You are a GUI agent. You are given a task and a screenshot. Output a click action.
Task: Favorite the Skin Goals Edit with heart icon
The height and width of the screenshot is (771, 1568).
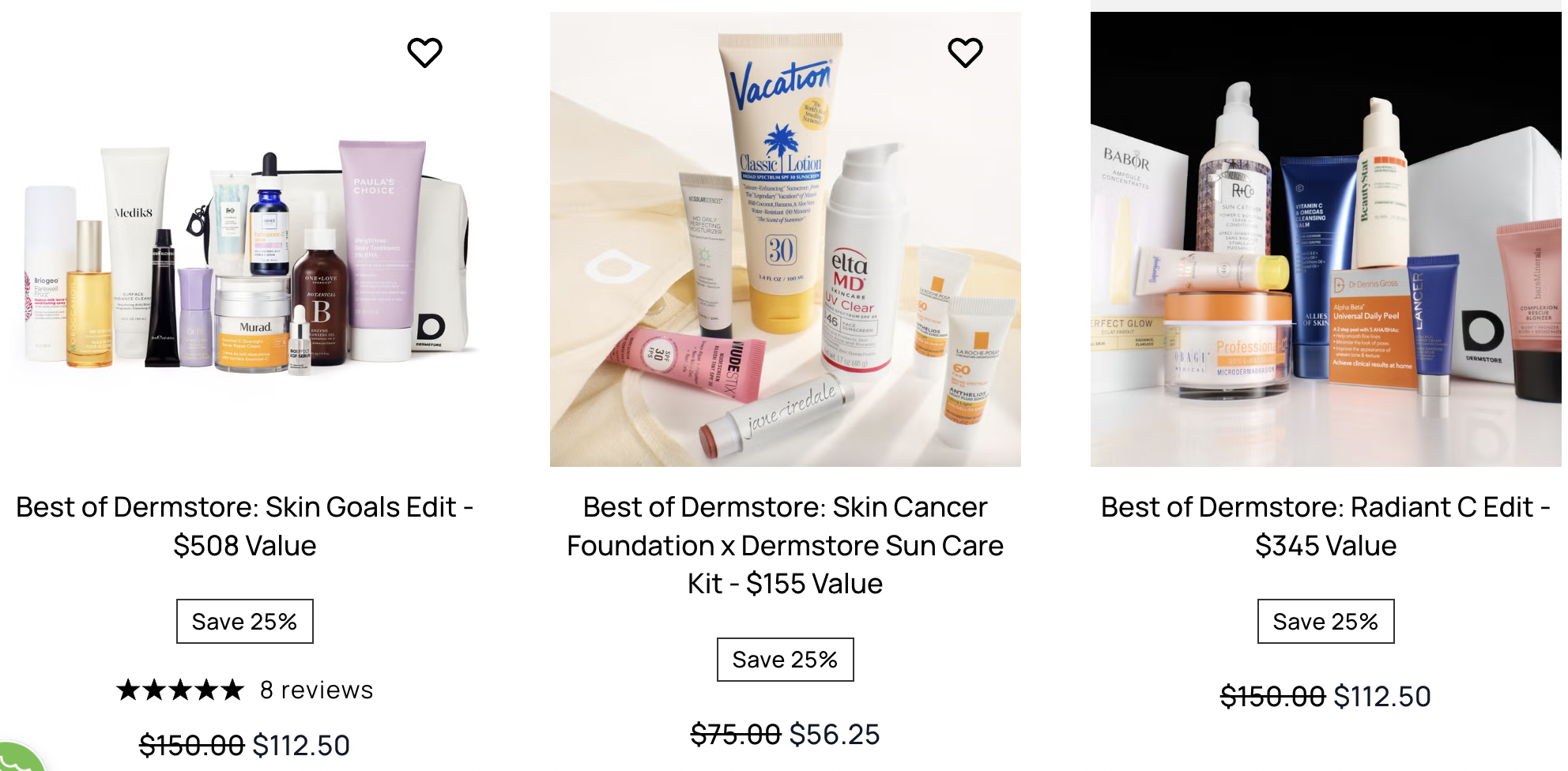click(x=424, y=53)
